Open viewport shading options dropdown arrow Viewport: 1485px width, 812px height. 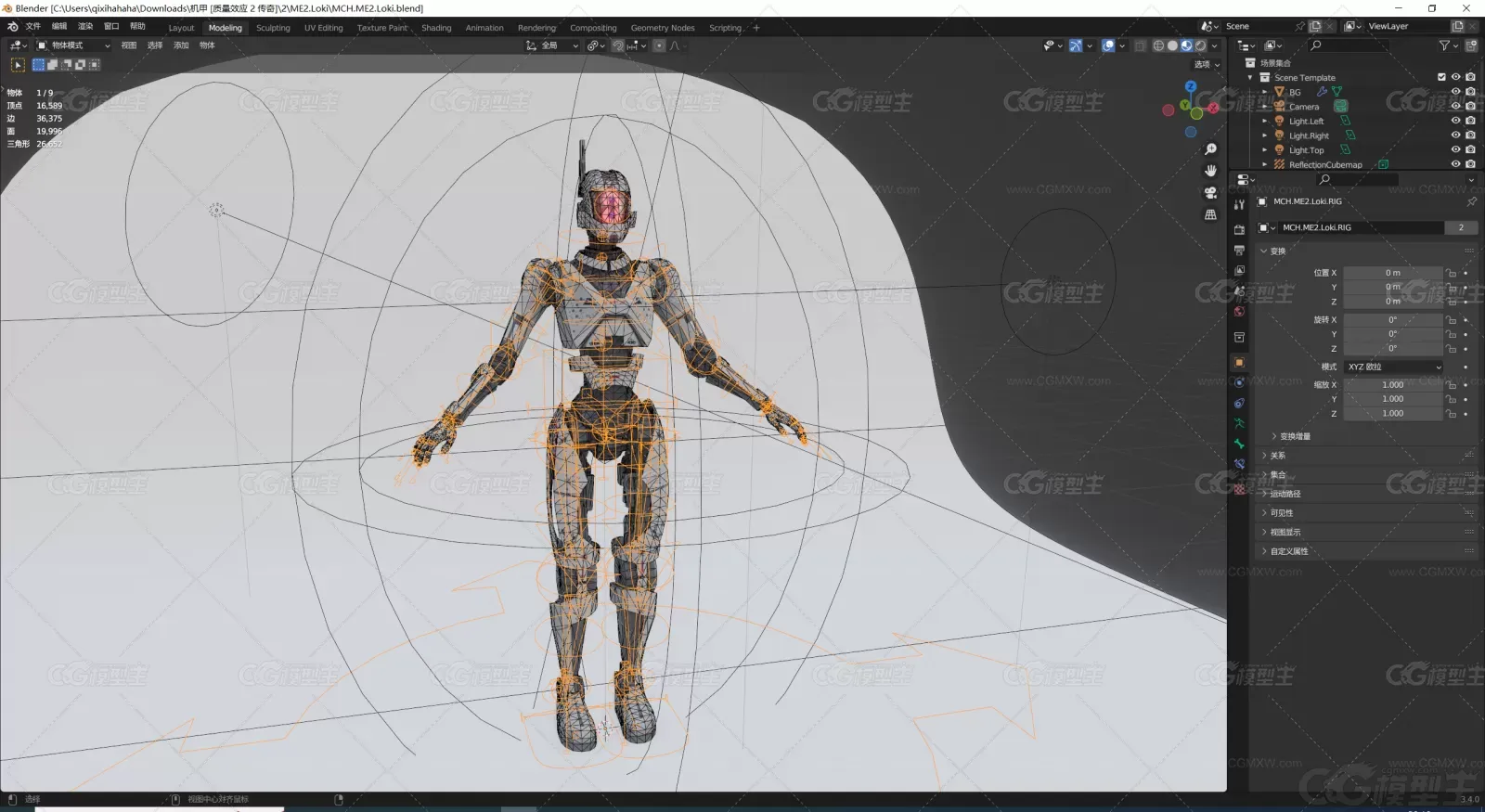[x=1215, y=45]
